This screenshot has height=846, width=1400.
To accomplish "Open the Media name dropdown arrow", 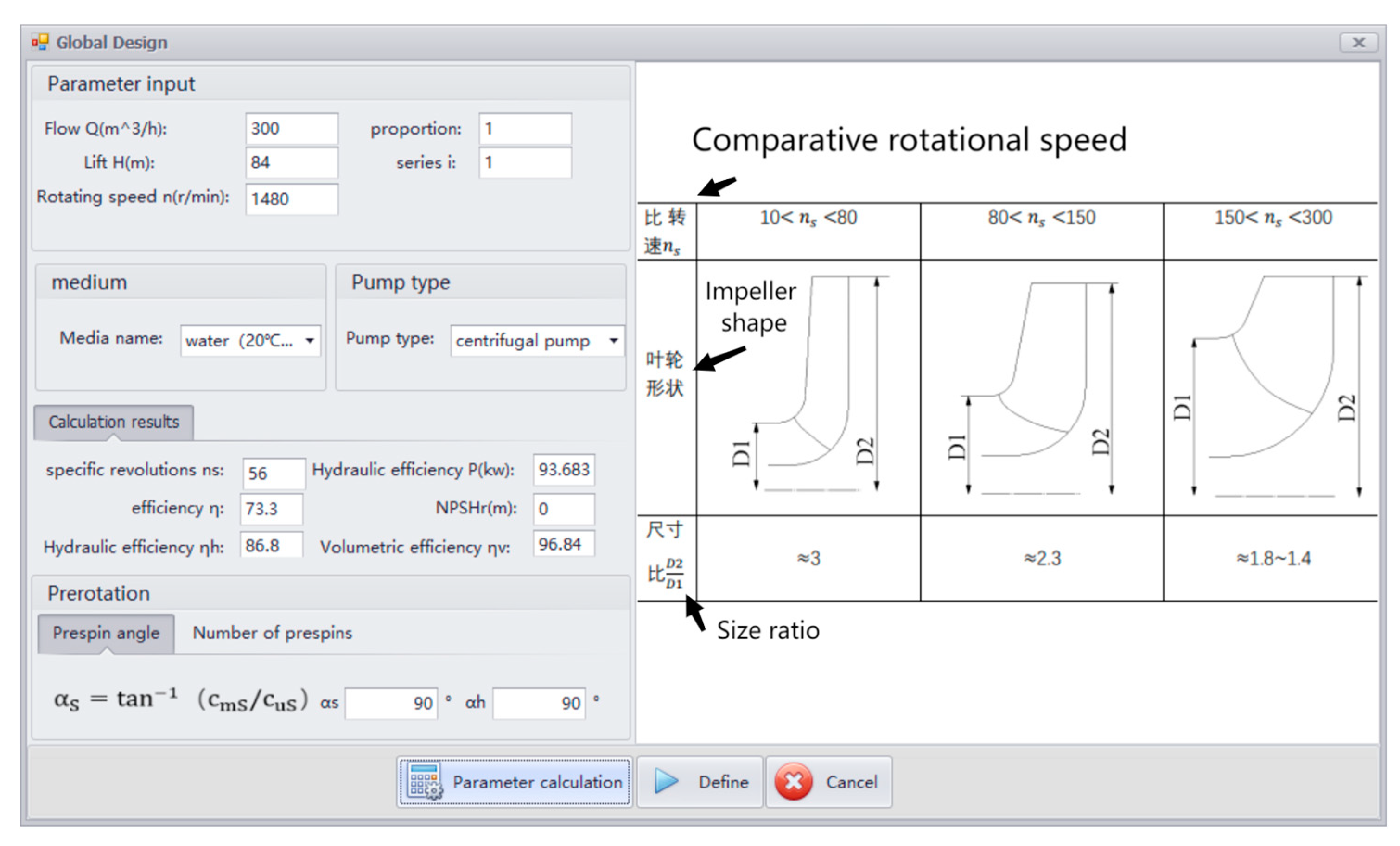I will tap(310, 340).
